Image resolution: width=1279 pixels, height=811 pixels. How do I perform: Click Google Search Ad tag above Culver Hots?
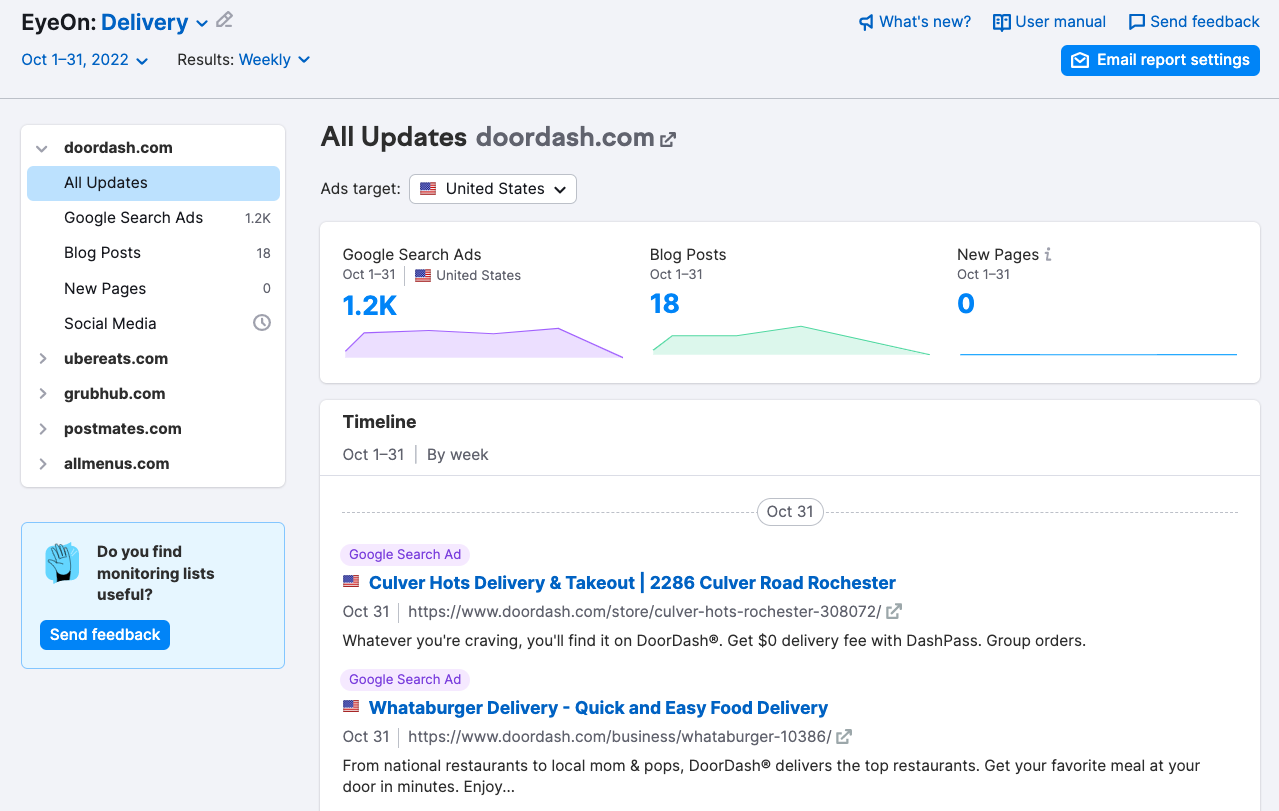pyautogui.click(x=405, y=555)
